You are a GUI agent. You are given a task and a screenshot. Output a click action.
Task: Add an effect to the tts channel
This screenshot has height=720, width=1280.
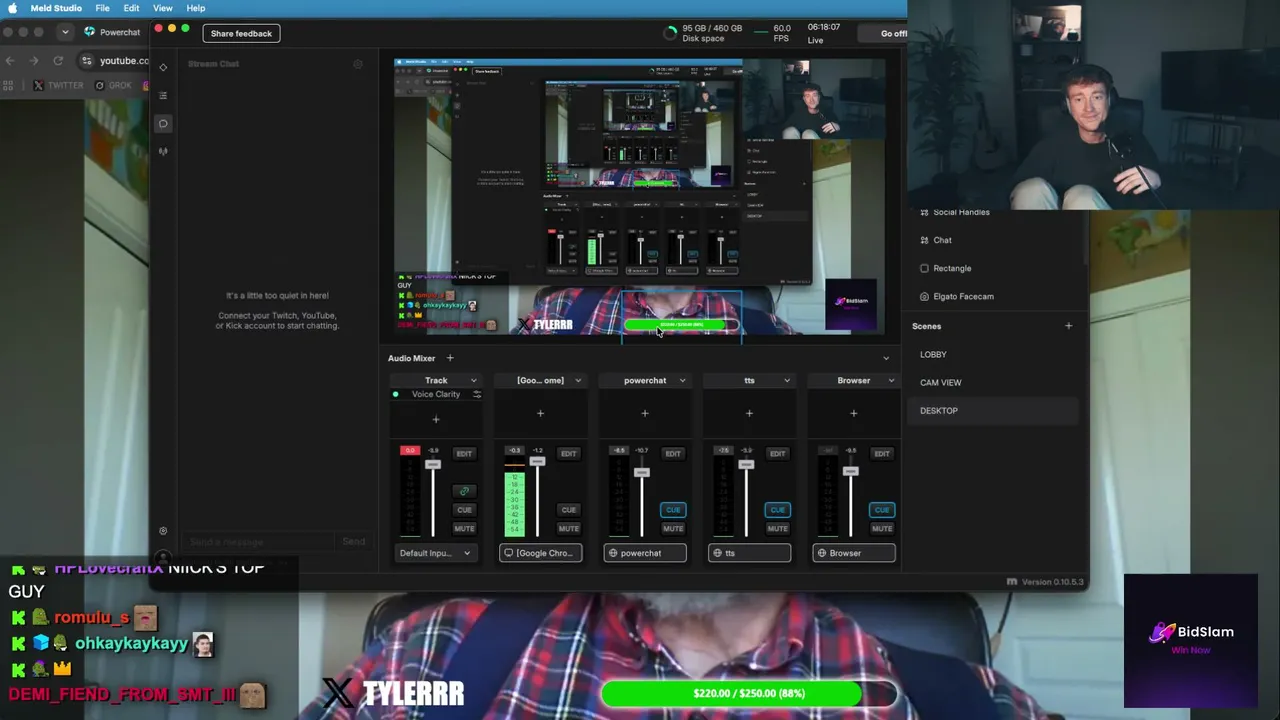749,413
